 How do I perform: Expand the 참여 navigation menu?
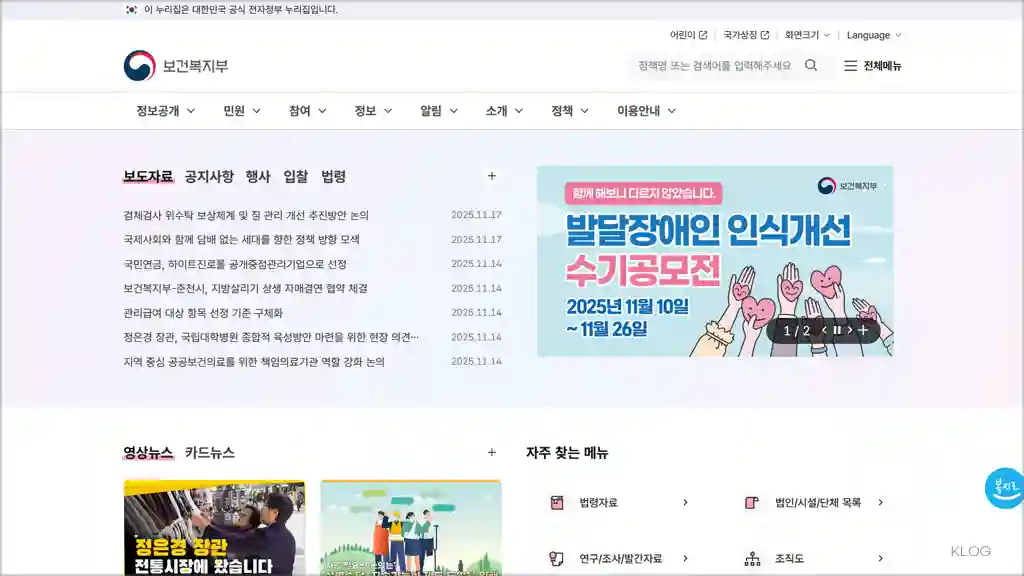point(304,111)
